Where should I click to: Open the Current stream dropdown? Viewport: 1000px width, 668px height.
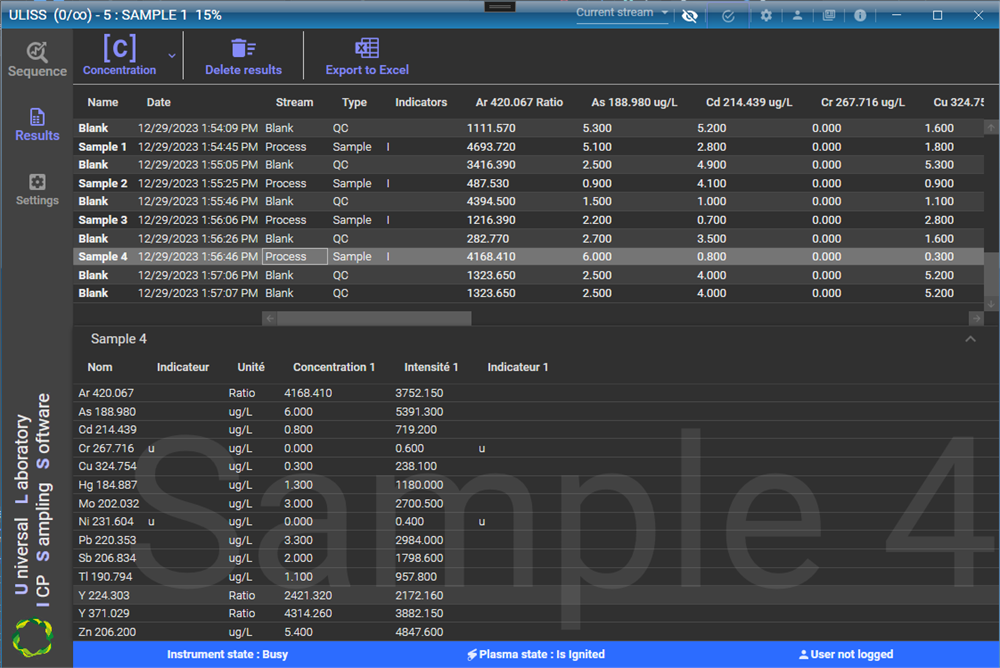click(x=622, y=13)
